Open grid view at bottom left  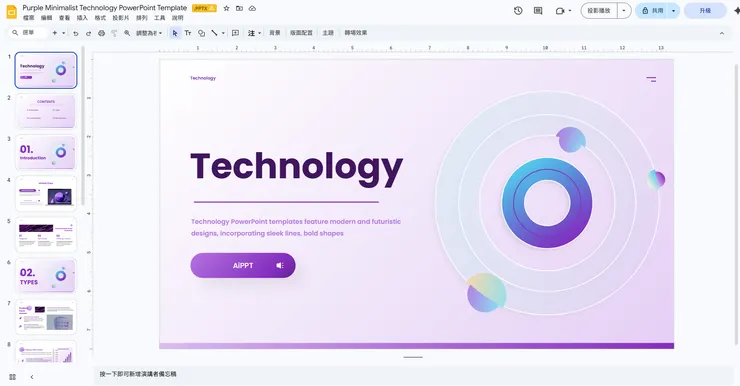click(x=13, y=377)
